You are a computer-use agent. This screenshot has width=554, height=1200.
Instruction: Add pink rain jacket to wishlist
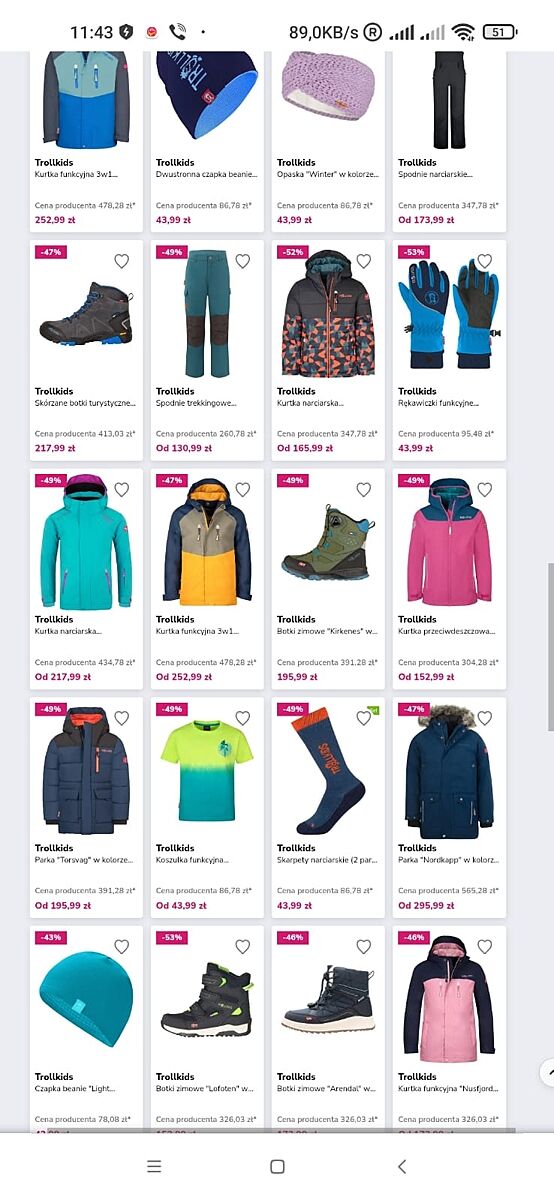[485, 490]
